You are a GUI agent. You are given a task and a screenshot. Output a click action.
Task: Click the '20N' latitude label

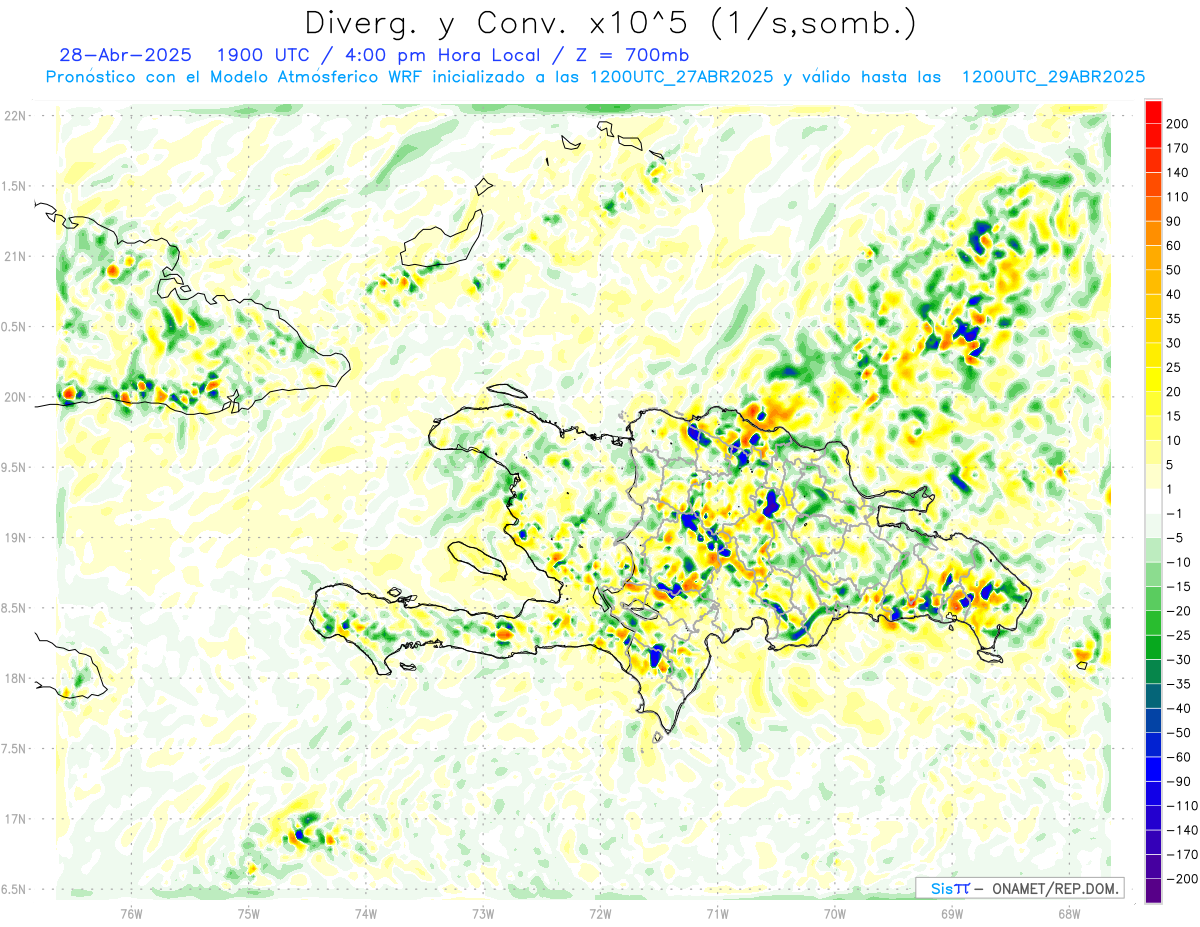14,397
